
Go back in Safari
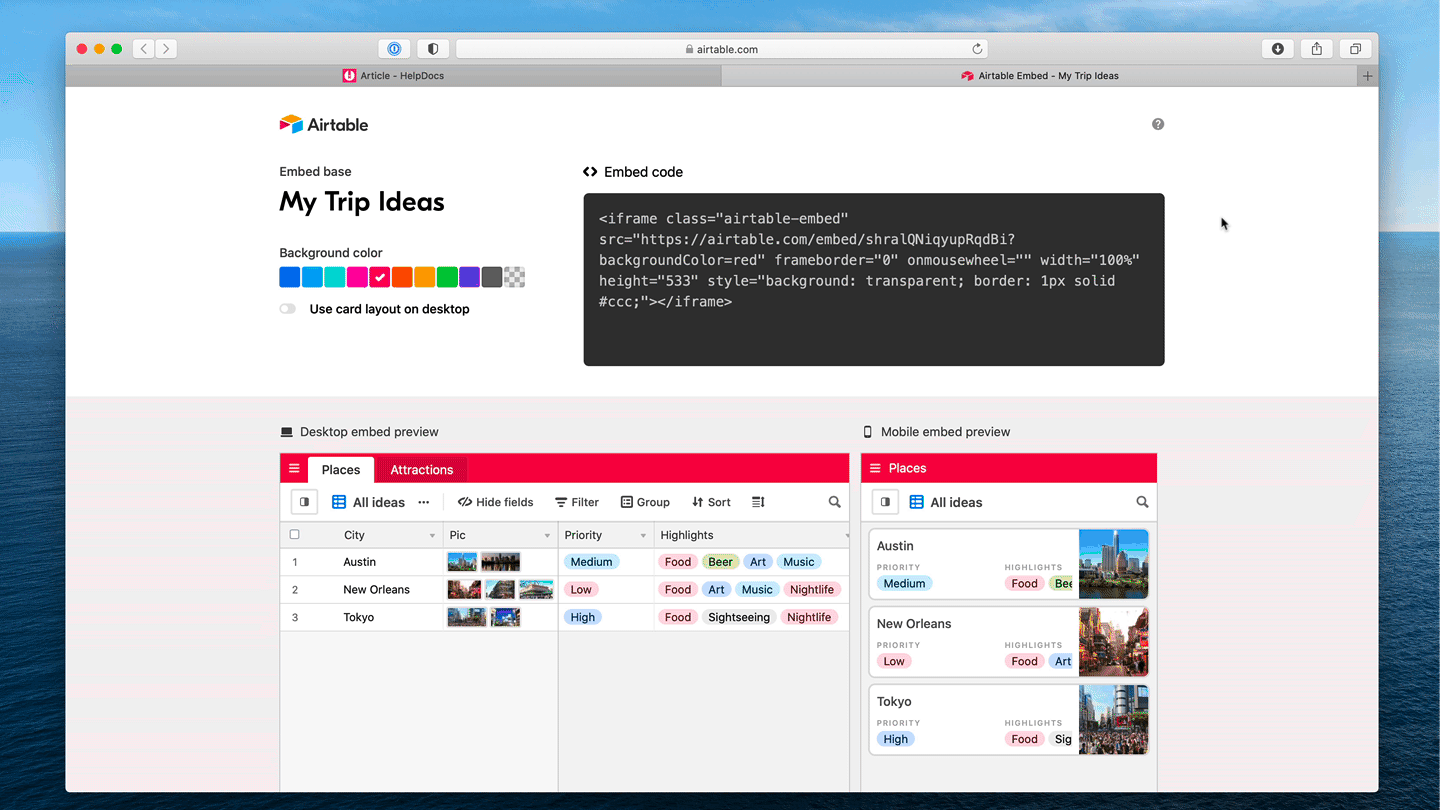coord(144,49)
